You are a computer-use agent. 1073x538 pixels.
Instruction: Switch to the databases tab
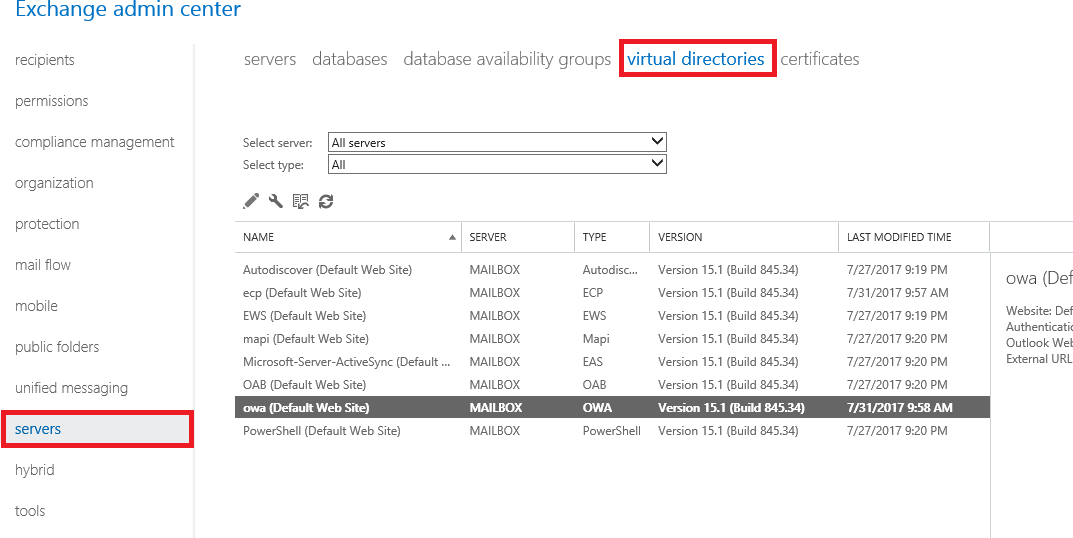pyautogui.click(x=350, y=59)
